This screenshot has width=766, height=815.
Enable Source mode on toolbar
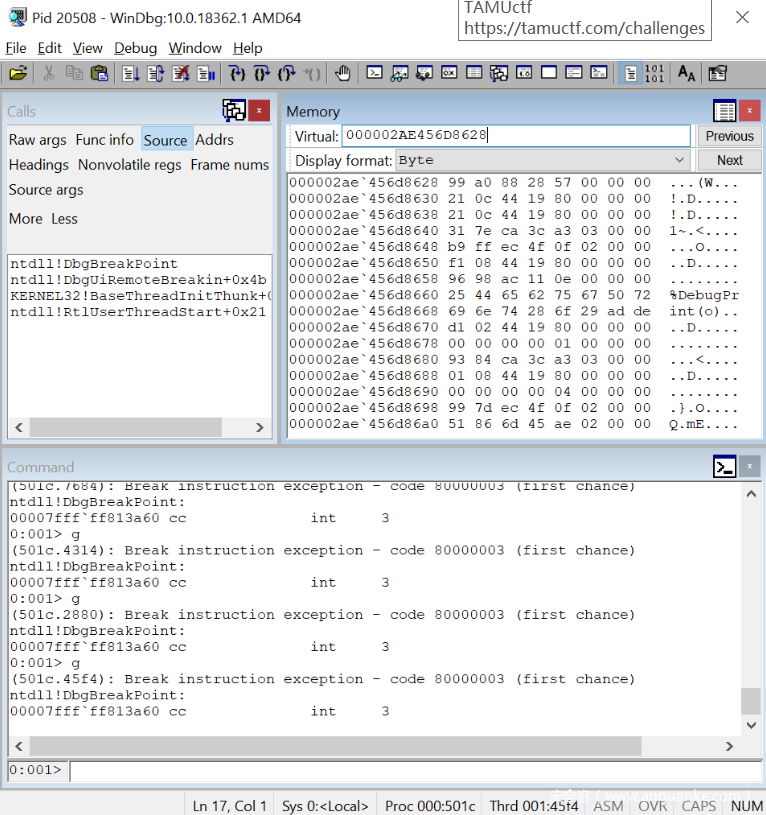629,73
